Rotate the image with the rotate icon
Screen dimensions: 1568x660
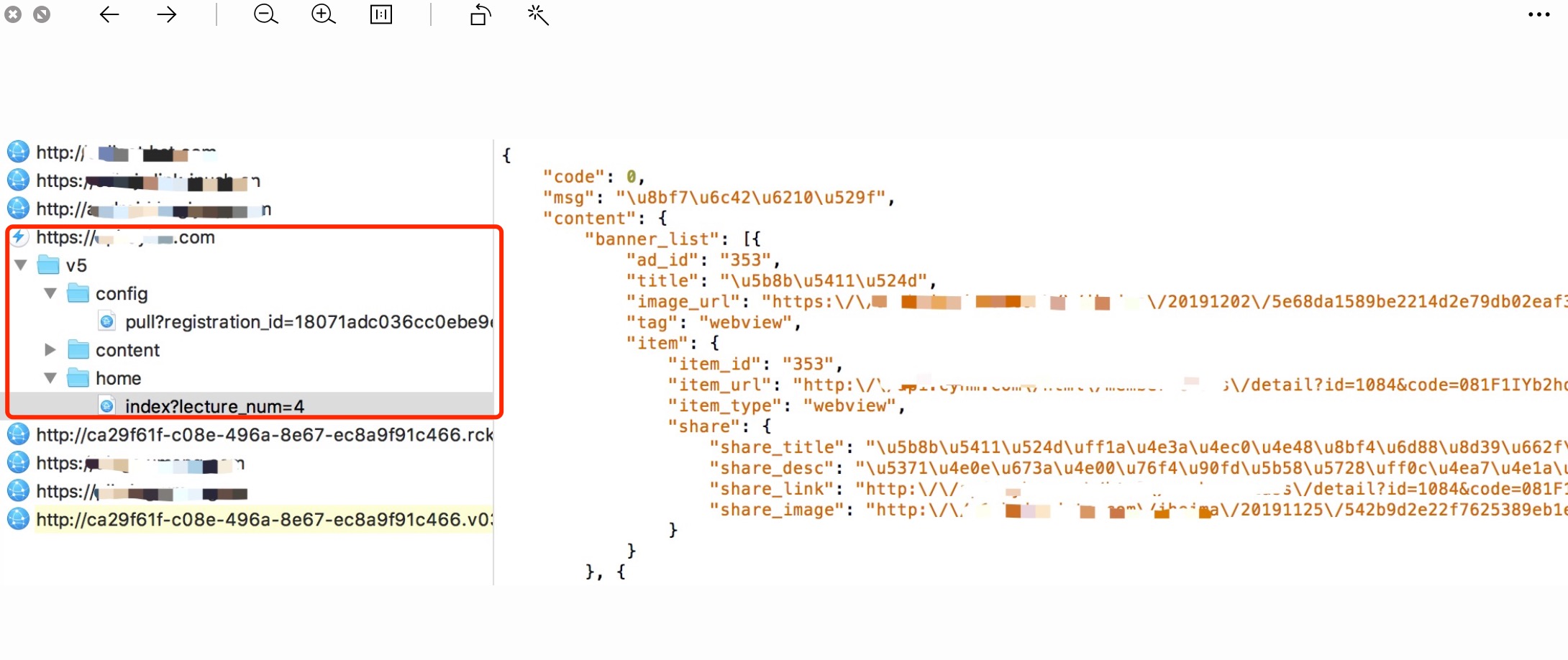point(480,14)
